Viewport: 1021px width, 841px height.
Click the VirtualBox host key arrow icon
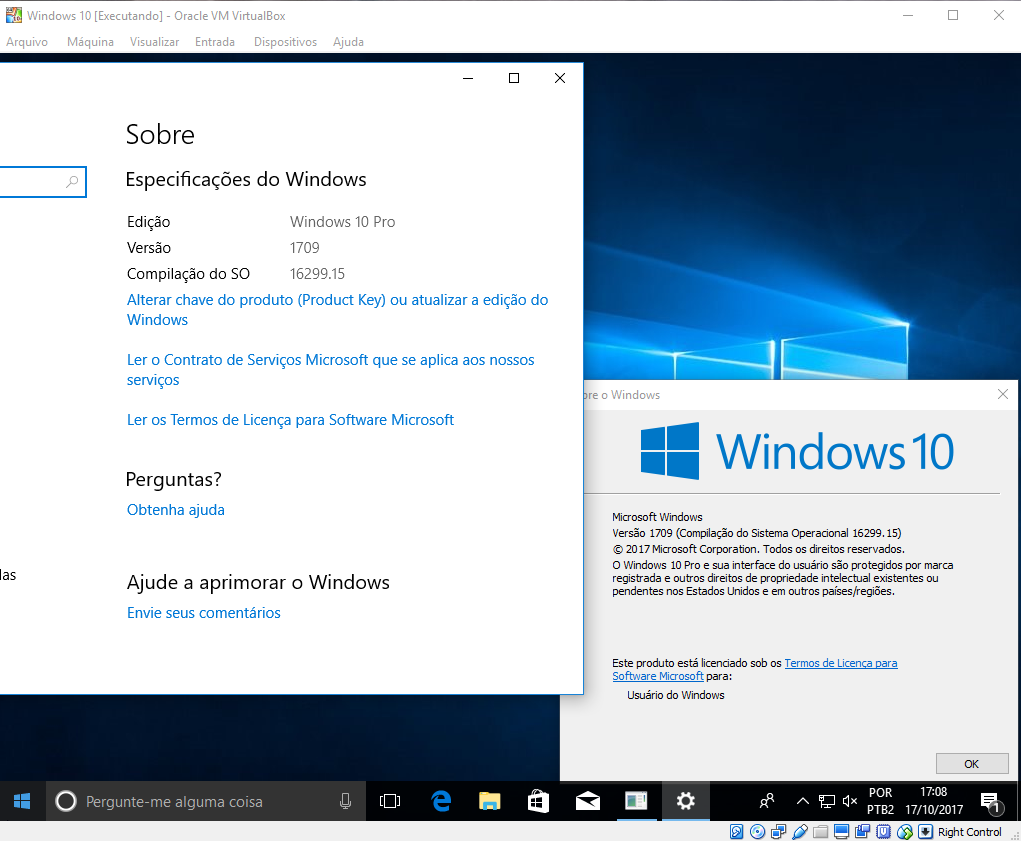pos(925,832)
